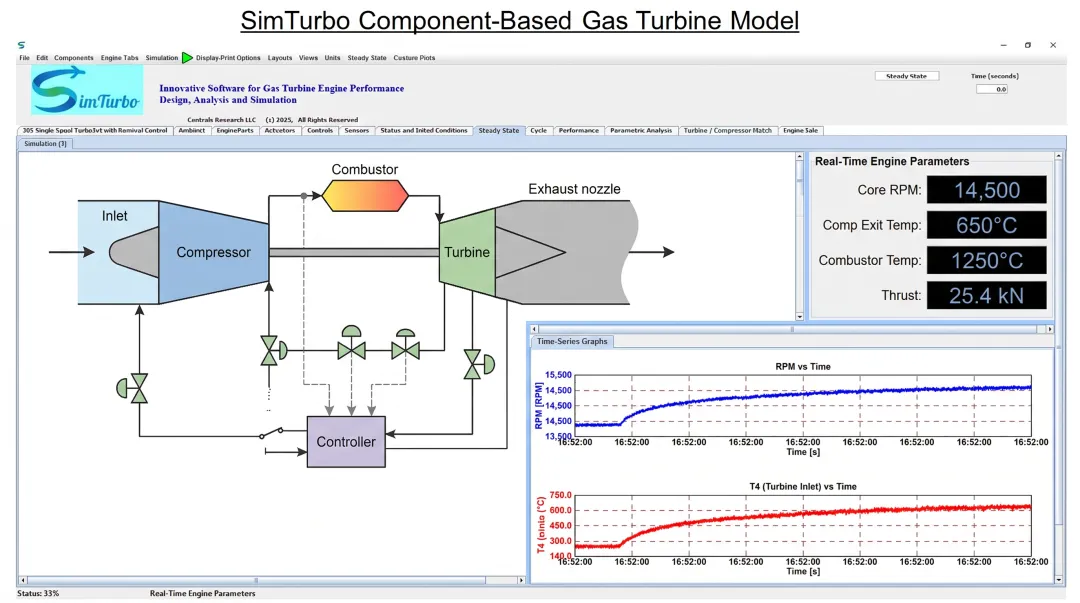Viewport: 1080px width, 603px height.
Task: Select the Controller block
Action: click(346, 442)
